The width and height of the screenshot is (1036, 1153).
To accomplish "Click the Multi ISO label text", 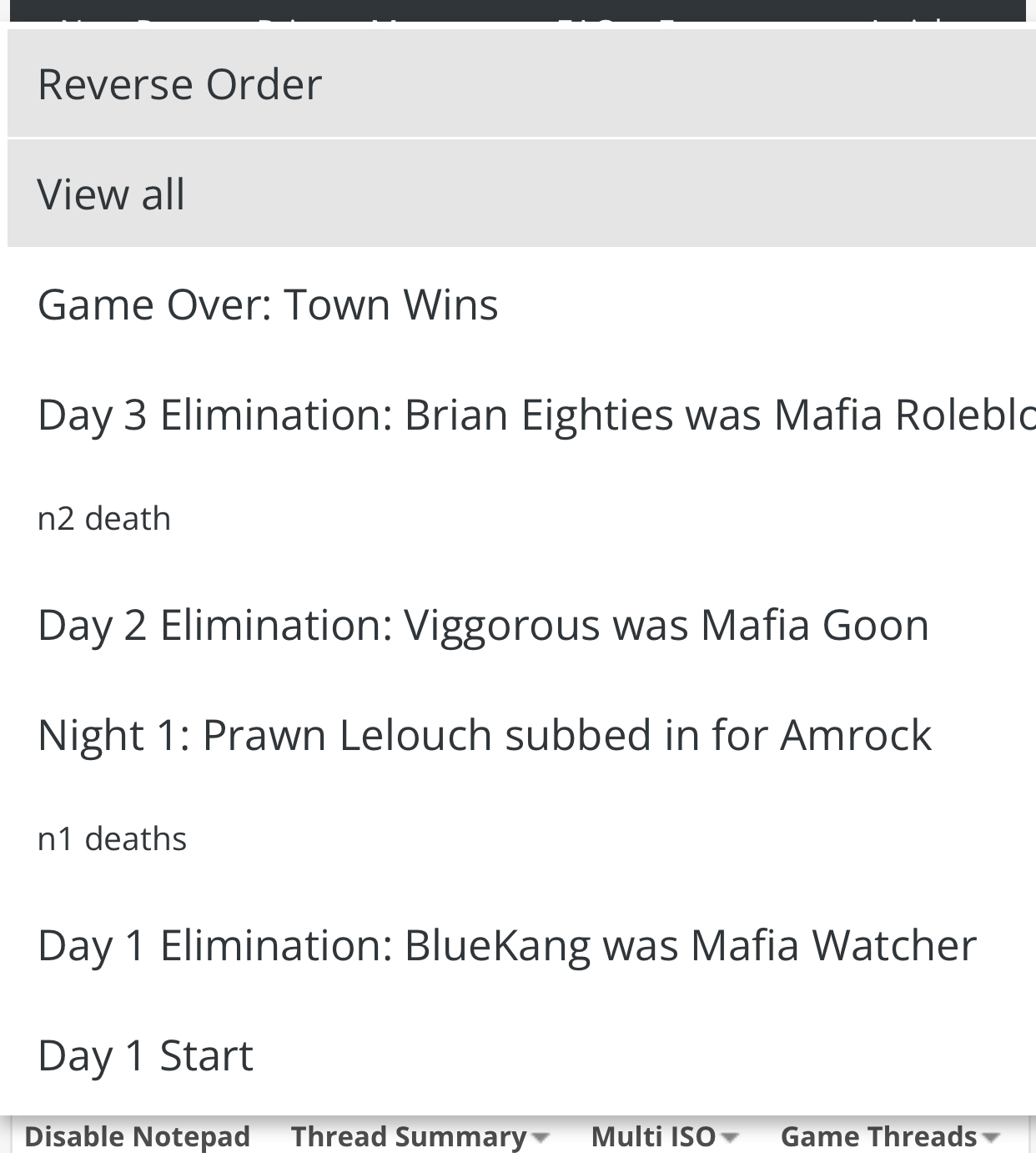I will tap(653, 1136).
